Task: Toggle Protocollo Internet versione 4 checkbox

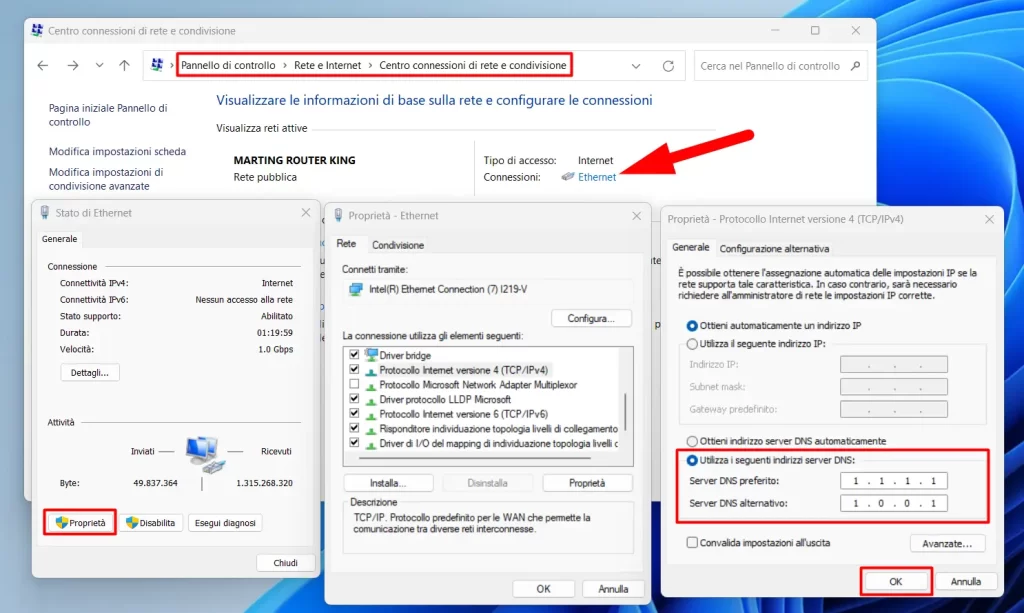Action: point(354,369)
